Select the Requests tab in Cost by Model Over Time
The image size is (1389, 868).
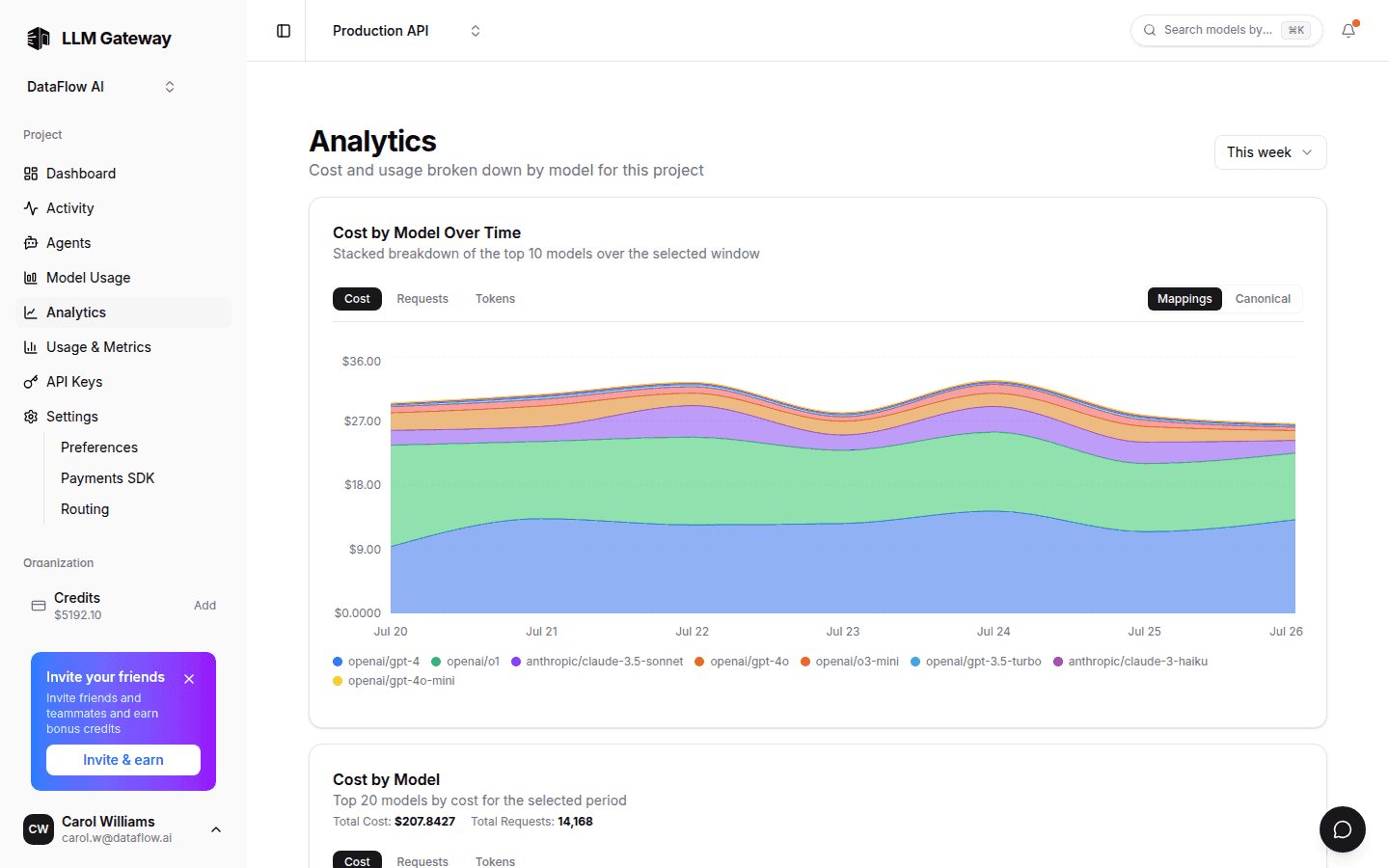point(422,299)
